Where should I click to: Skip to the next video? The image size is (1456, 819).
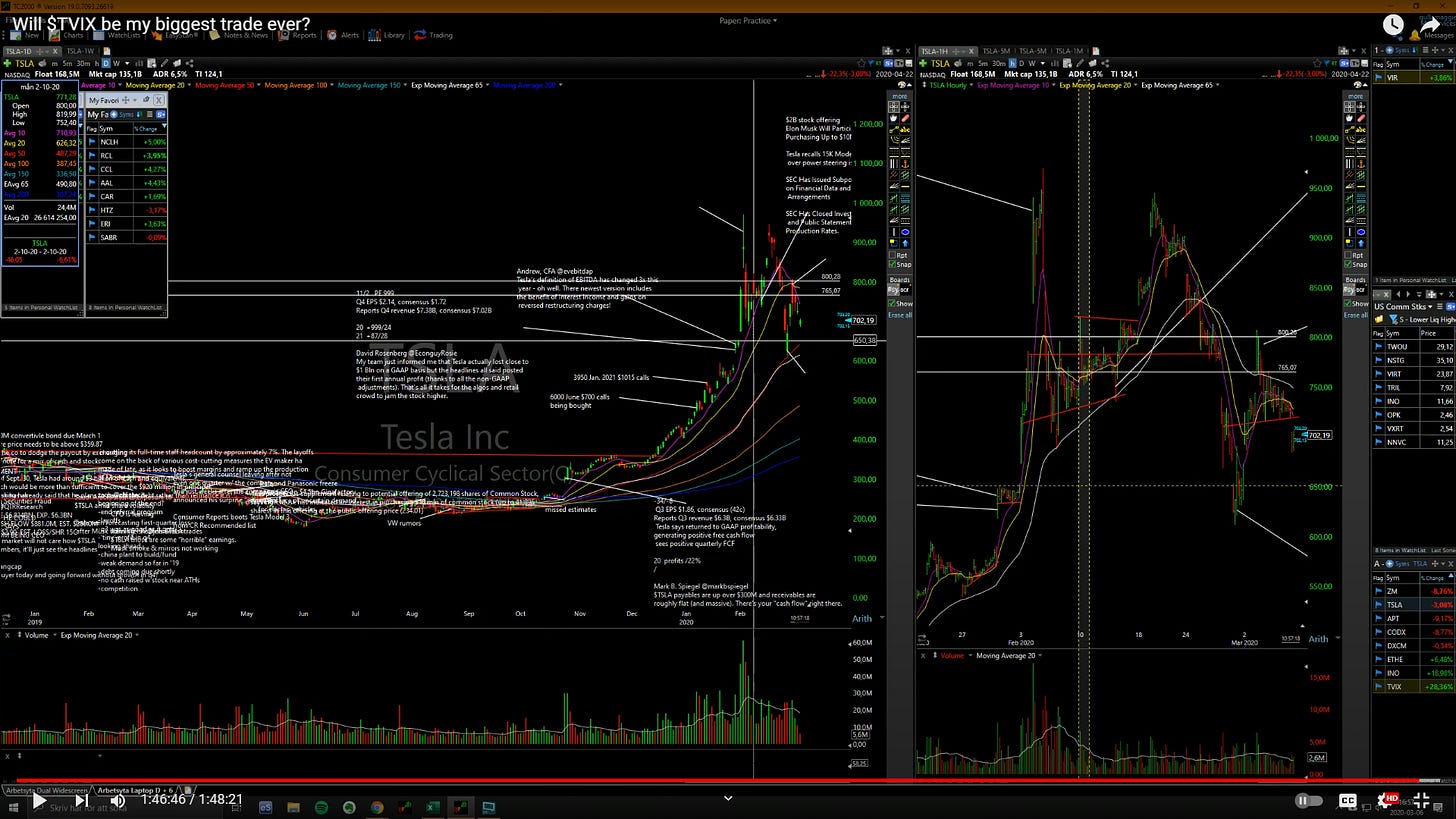82,800
